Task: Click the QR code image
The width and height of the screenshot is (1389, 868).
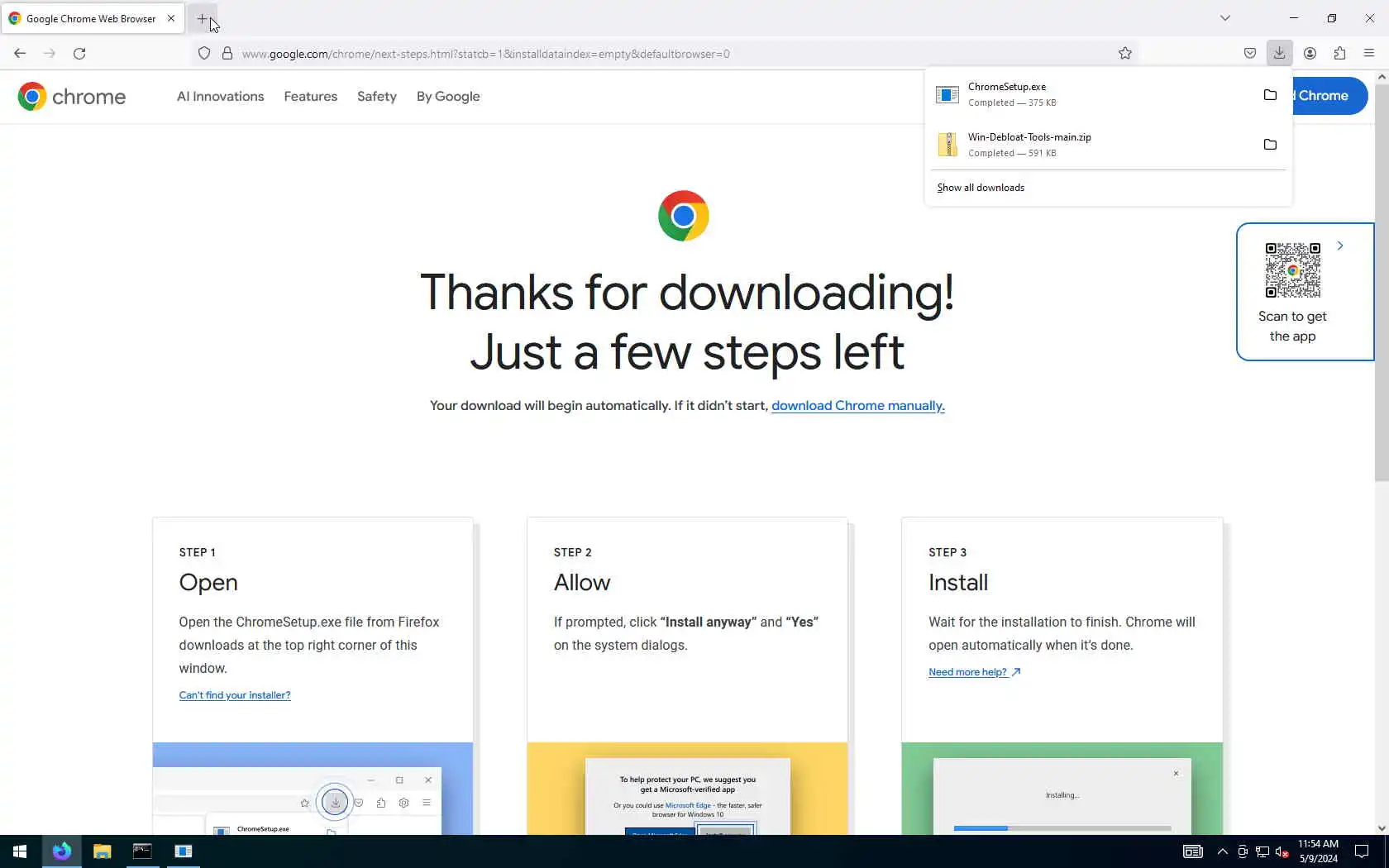Action: point(1293,270)
